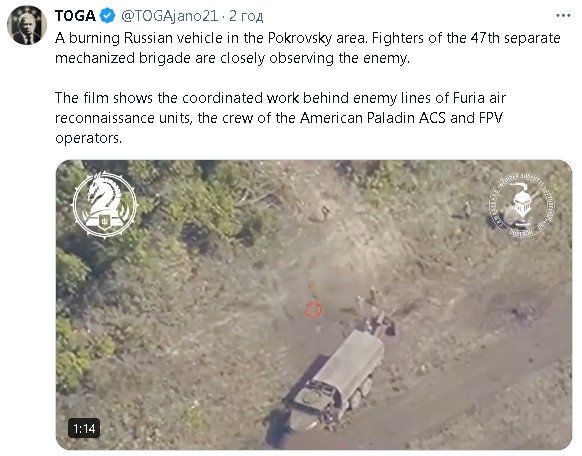This screenshot has width=582, height=456.
Task: Click the '2 год' post timestamp
Action: (246, 16)
